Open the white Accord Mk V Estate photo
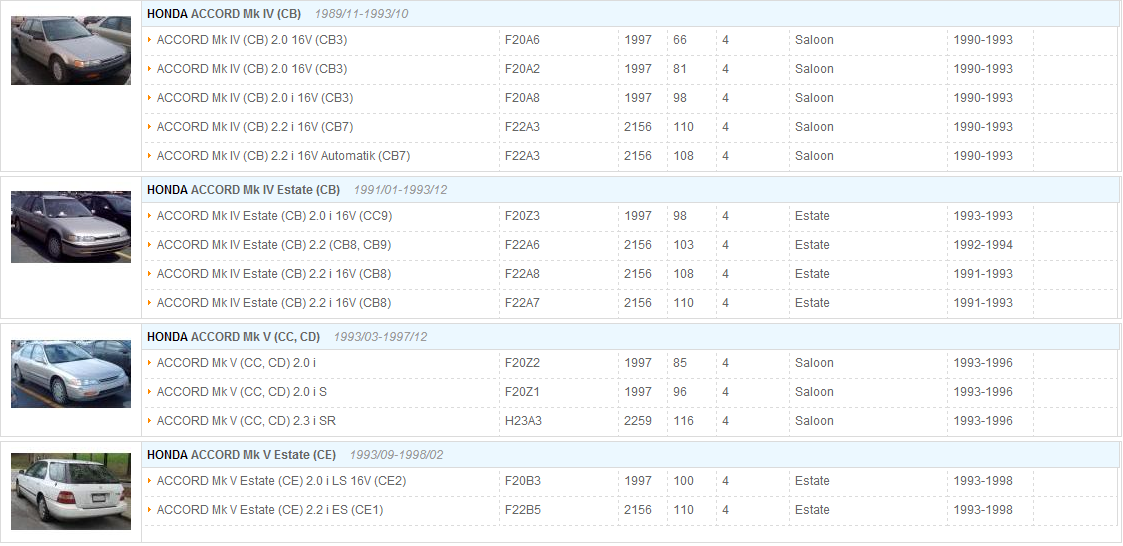Viewport: 1123px width, 546px height. point(71,491)
